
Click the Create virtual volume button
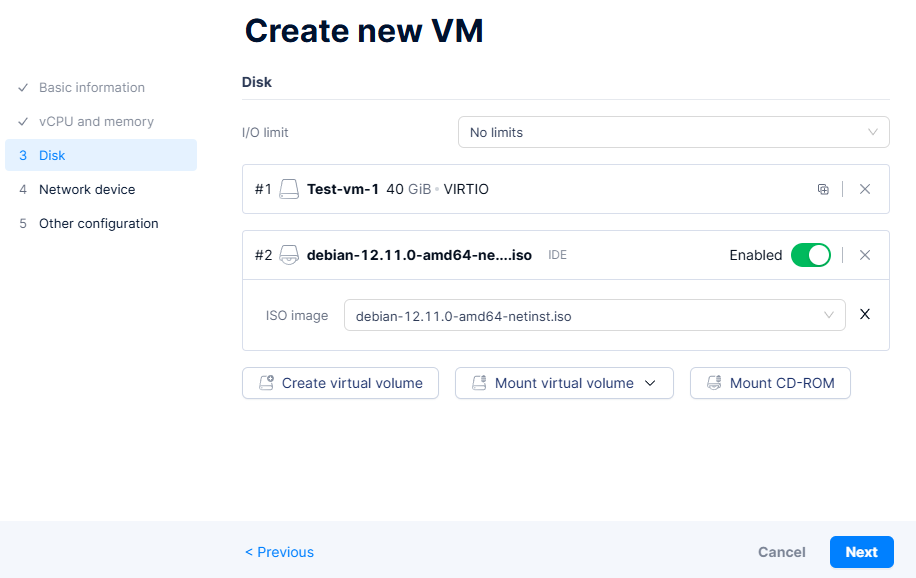(340, 383)
